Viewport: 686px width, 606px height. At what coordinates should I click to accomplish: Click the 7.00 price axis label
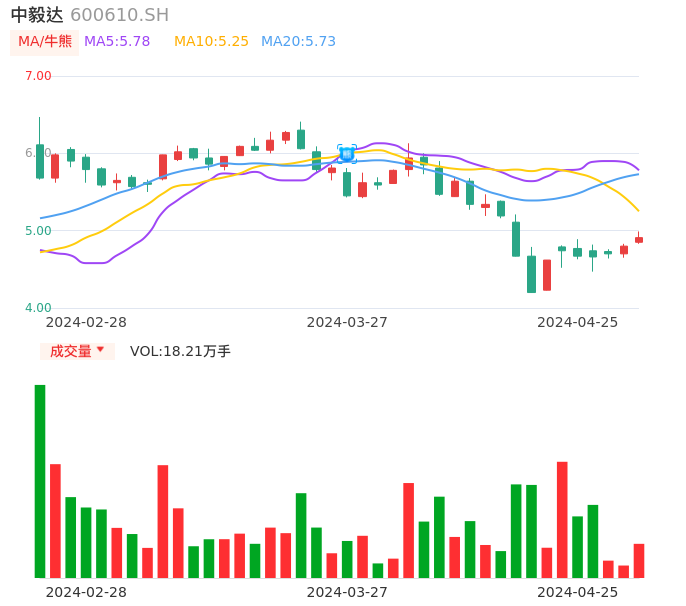[x=38, y=76]
